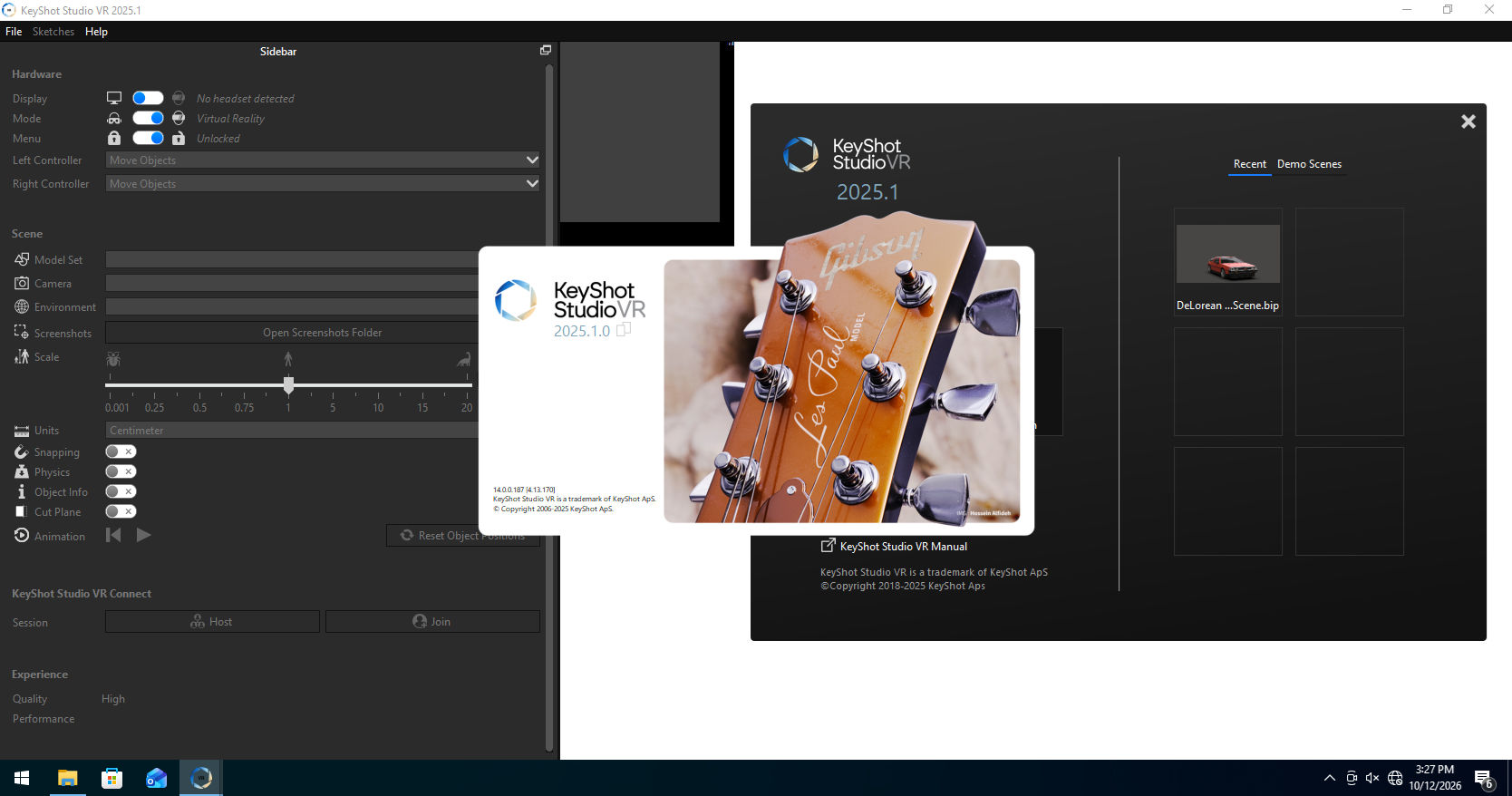
Task: Click the locked padlock icon in Menu row
Action: point(114,138)
